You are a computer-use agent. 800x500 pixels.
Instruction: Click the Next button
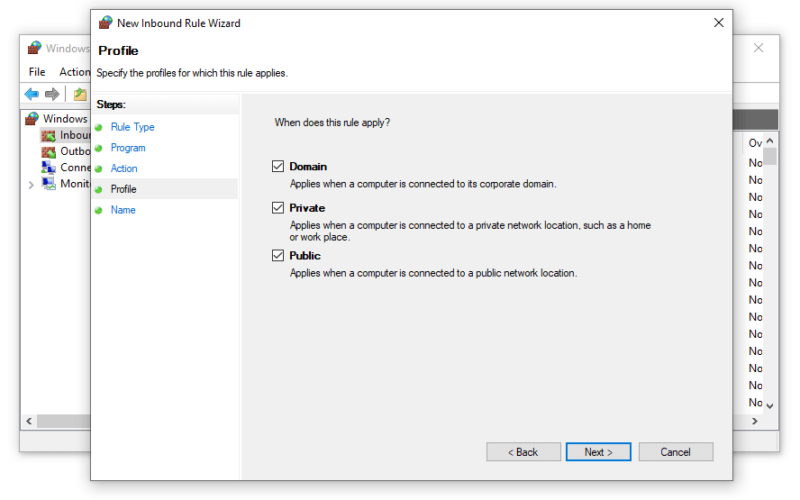598,452
